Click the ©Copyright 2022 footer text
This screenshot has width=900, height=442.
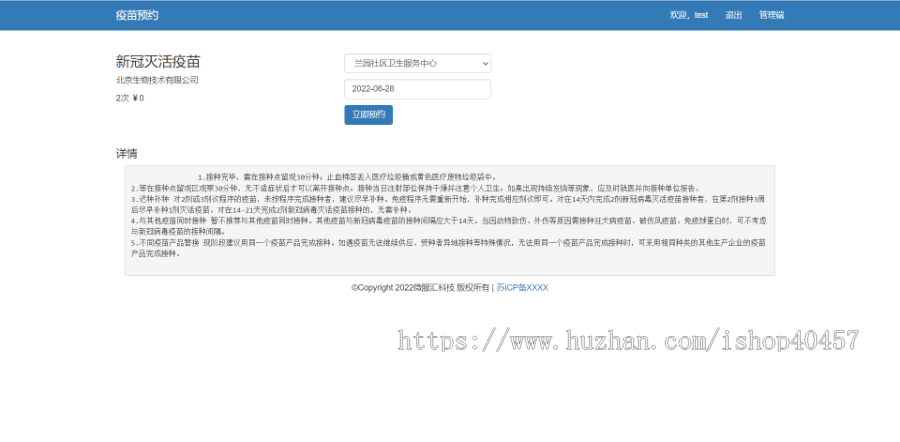pos(420,288)
